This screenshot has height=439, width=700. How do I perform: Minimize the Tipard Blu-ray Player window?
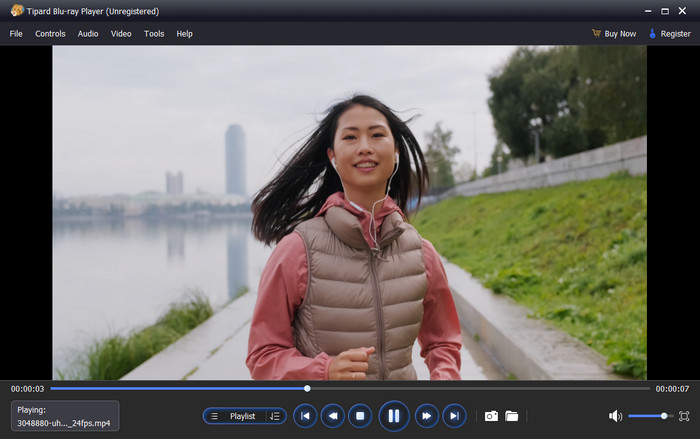tap(648, 11)
